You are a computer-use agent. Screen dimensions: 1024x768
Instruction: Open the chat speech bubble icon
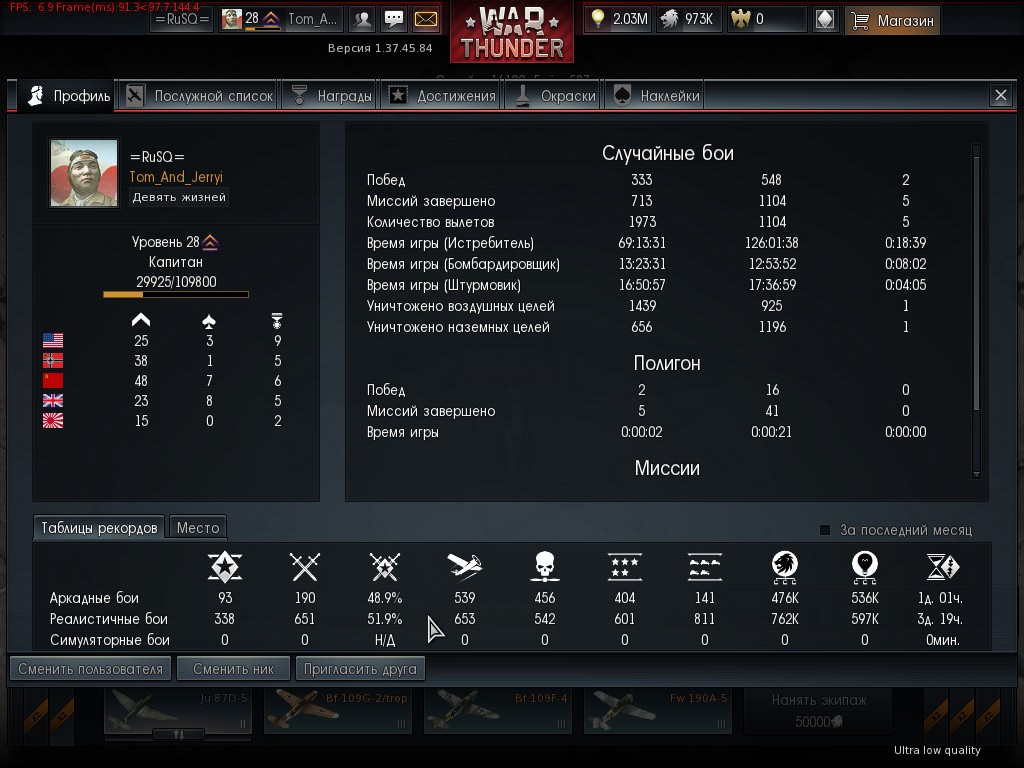click(394, 20)
